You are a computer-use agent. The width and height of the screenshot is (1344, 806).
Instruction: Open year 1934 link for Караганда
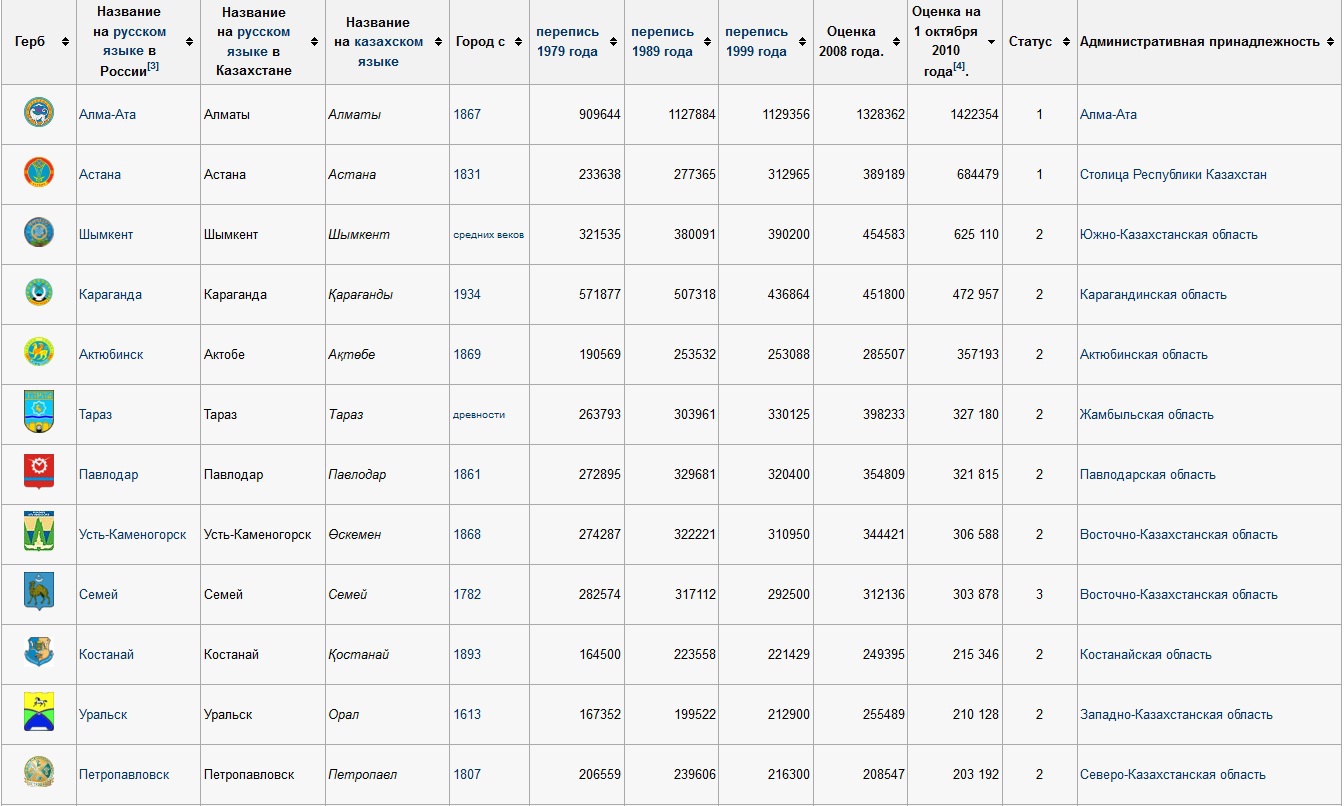point(467,294)
